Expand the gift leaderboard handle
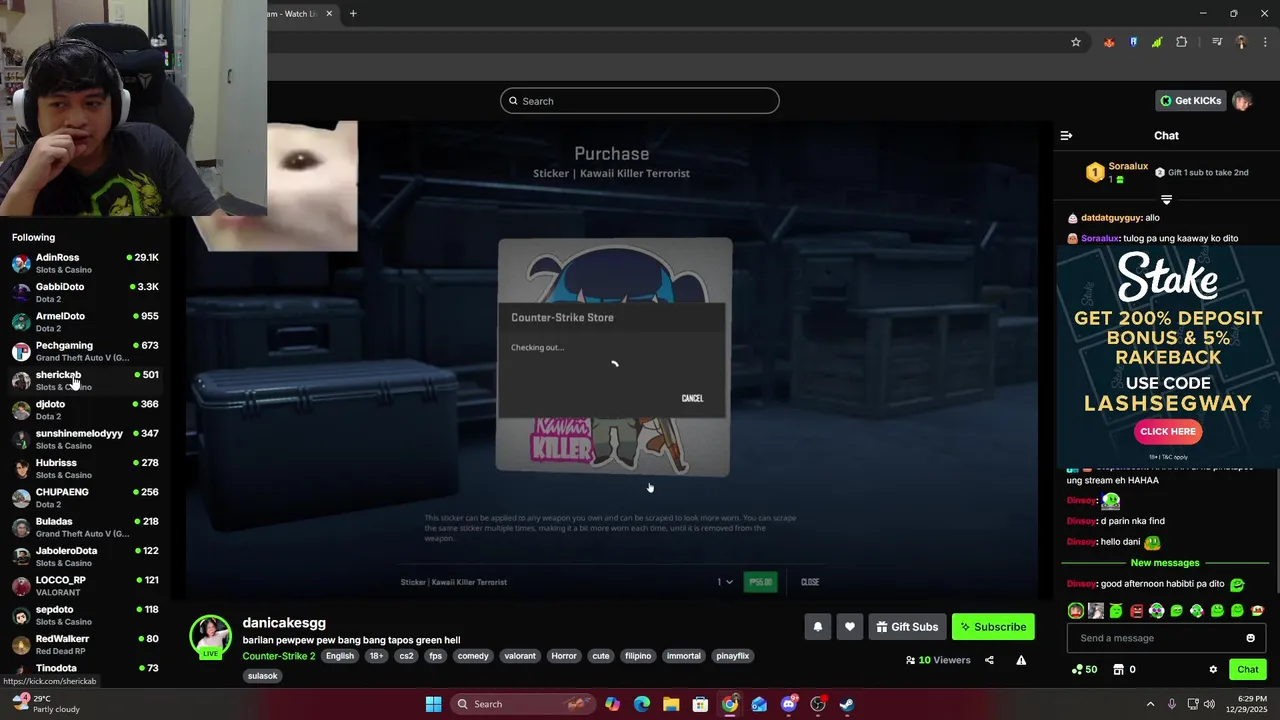The image size is (1280, 720). click(x=1166, y=199)
